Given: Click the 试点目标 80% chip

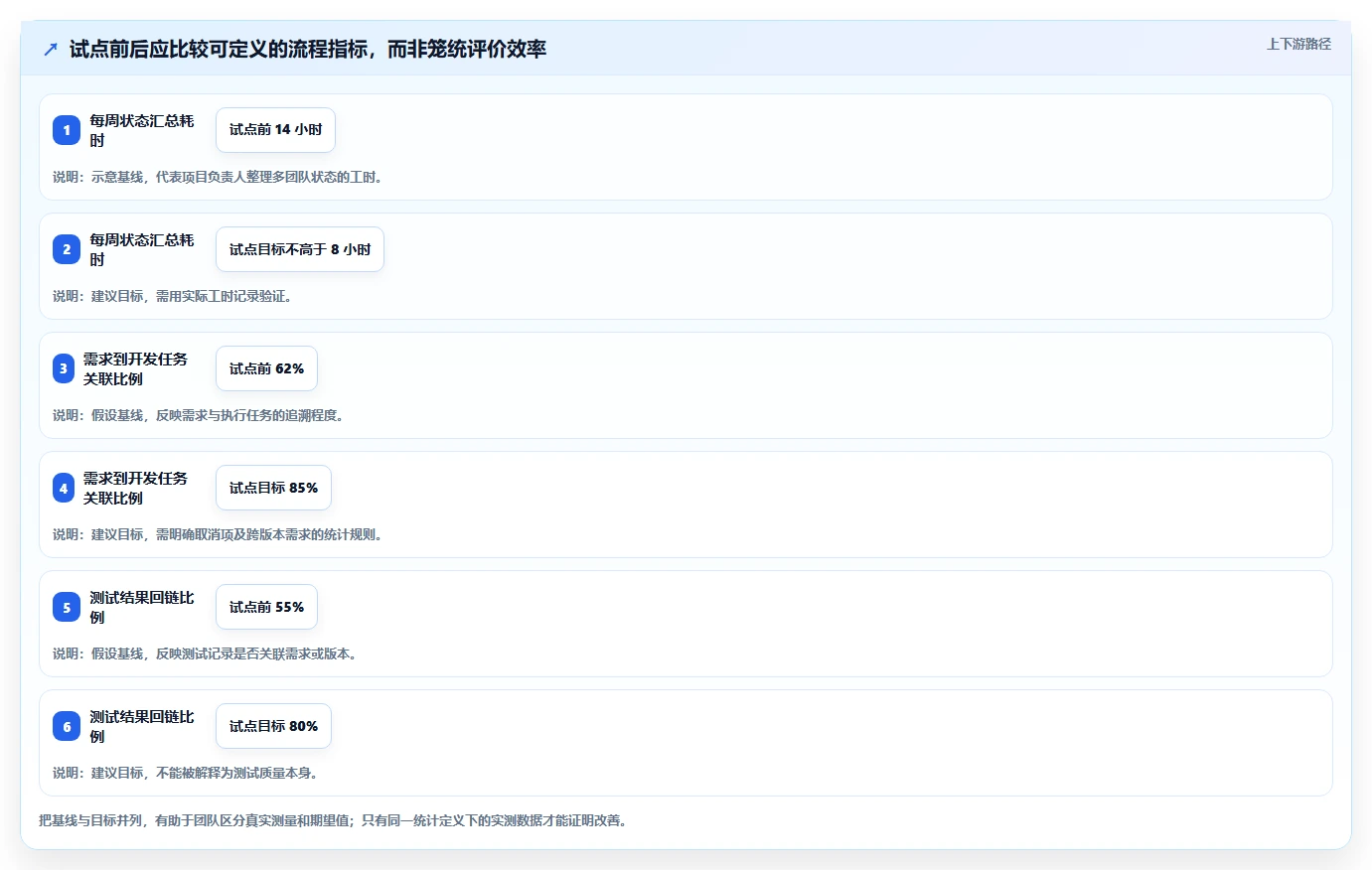Looking at the screenshot, I should (273, 726).
